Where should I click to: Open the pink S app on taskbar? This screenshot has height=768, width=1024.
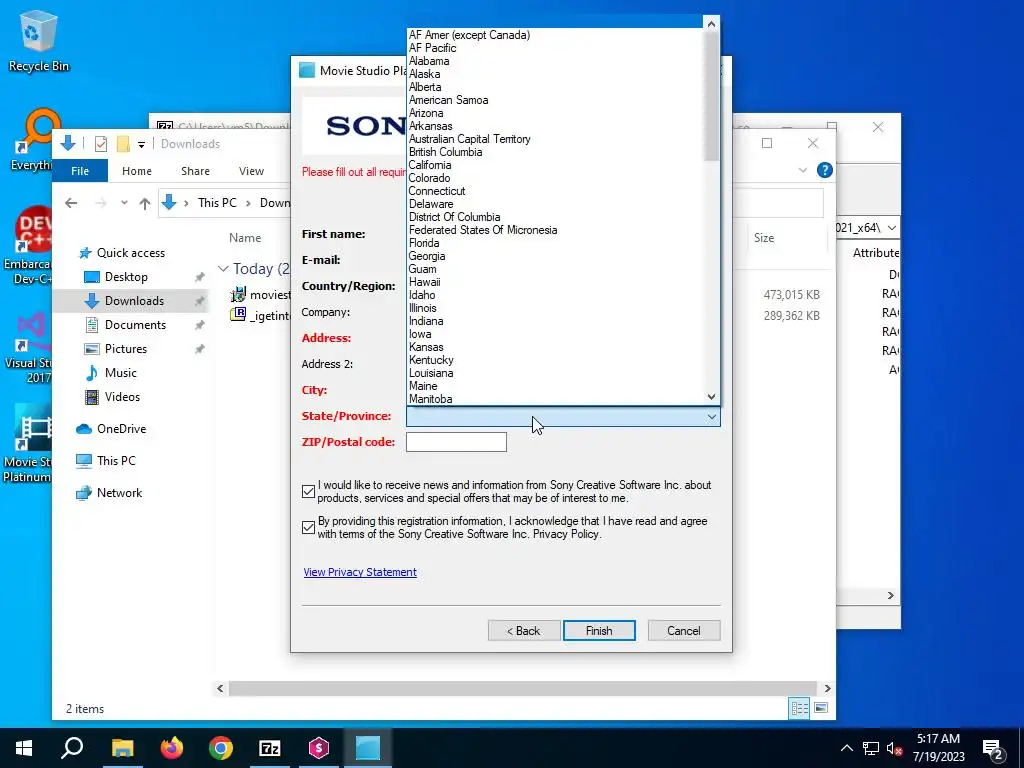pyautogui.click(x=319, y=748)
